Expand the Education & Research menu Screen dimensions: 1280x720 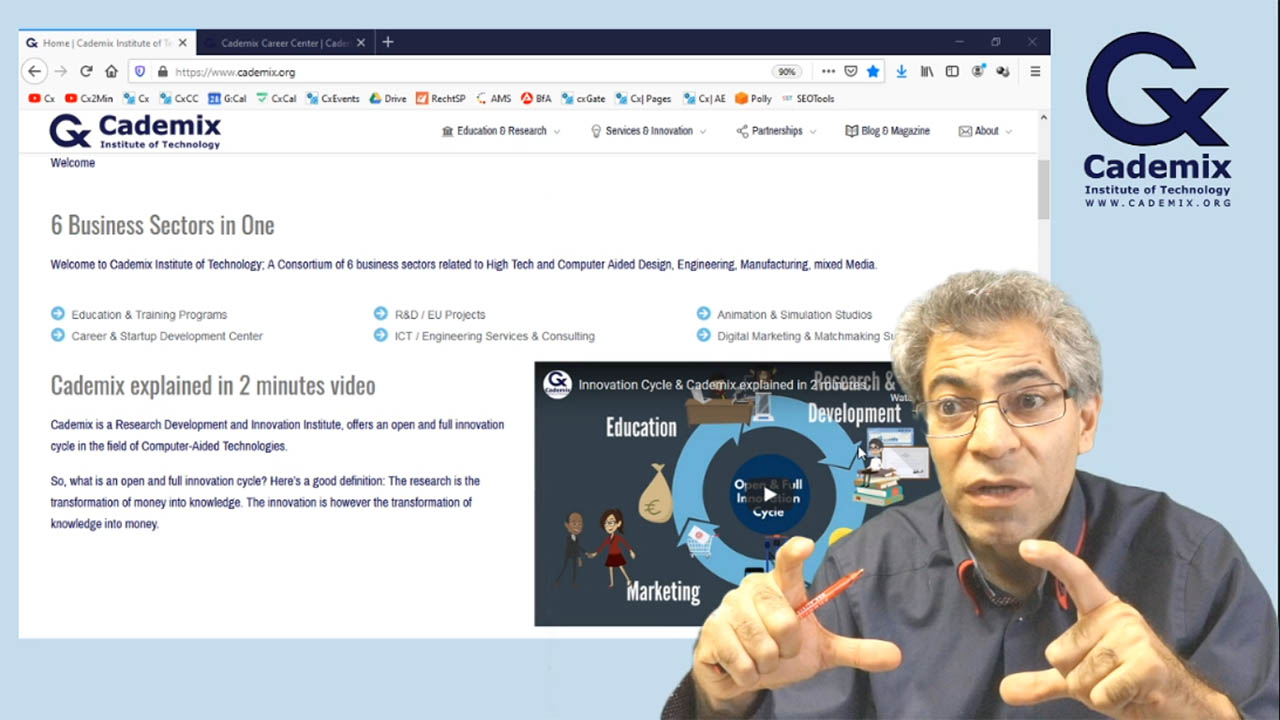click(x=501, y=131)
